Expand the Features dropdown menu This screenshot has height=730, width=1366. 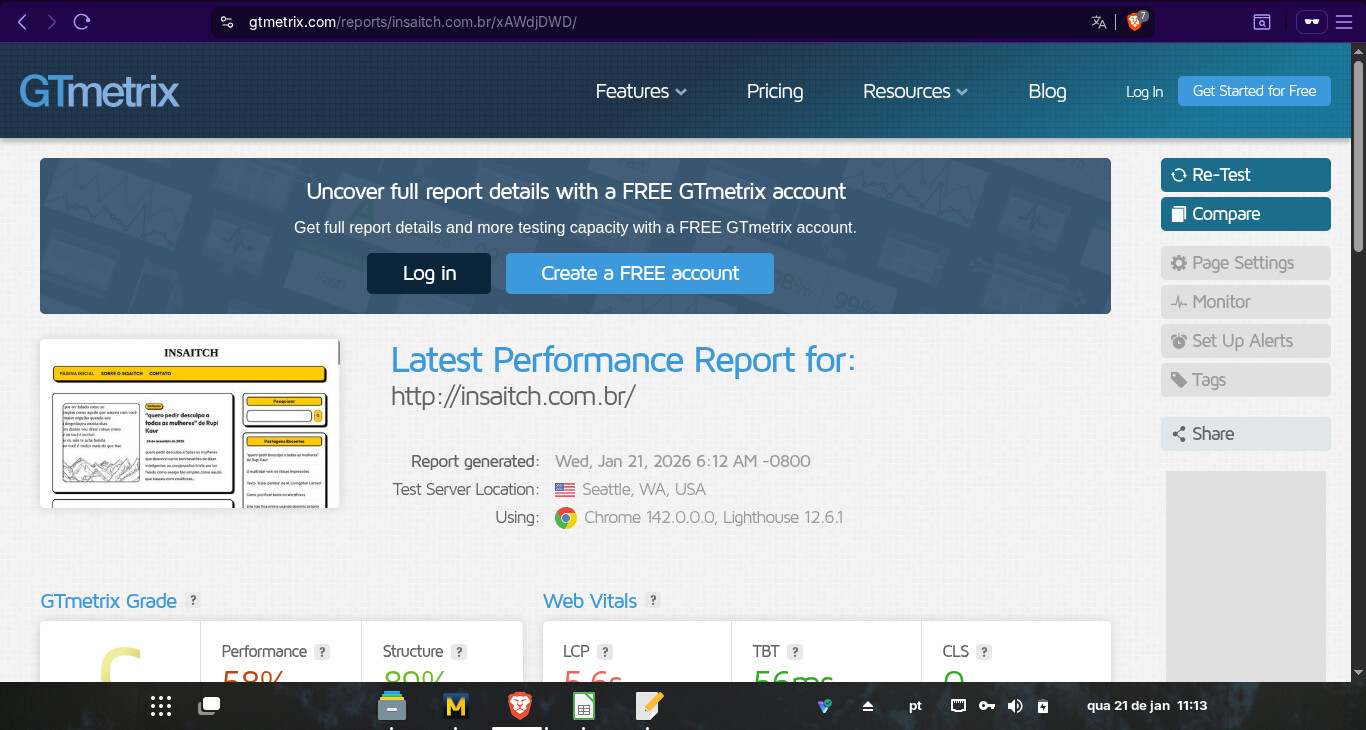click(641, 91)
